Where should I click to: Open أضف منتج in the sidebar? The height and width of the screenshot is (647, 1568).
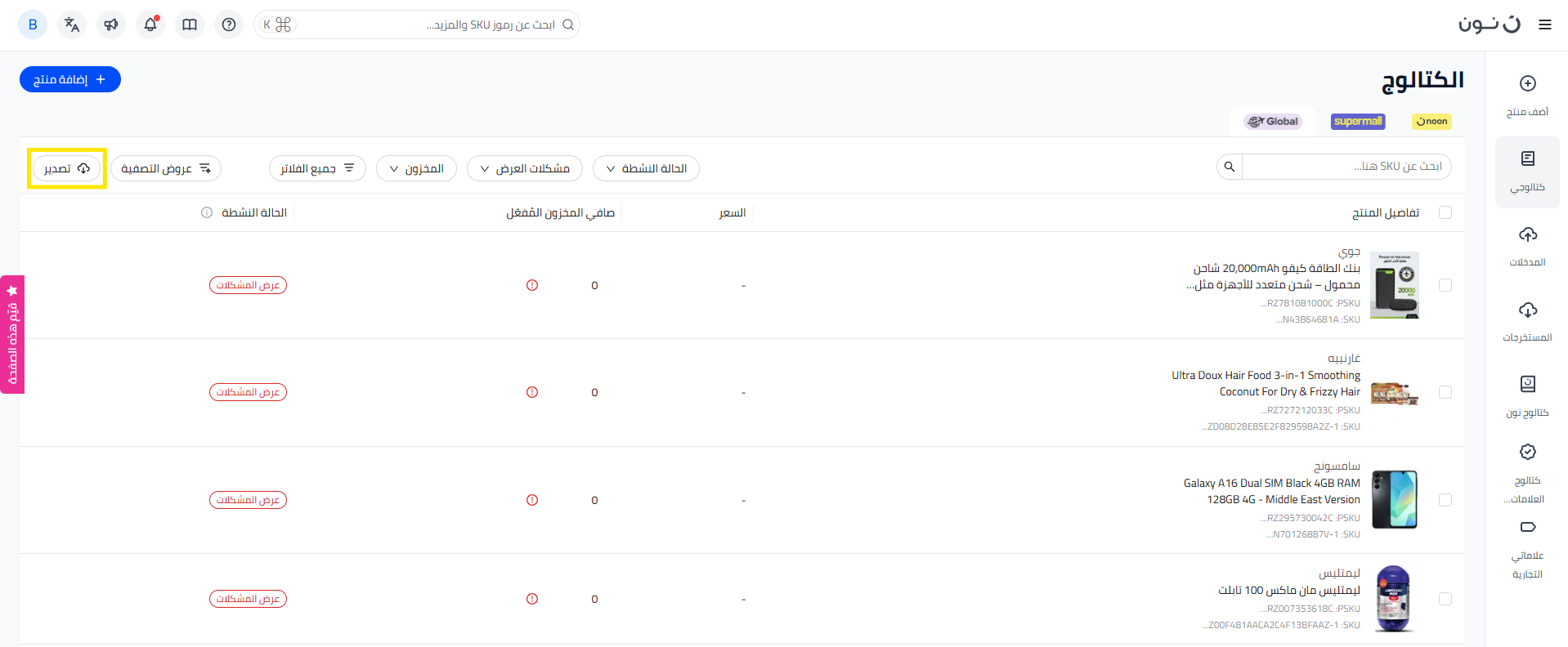tap(1527, 95)
